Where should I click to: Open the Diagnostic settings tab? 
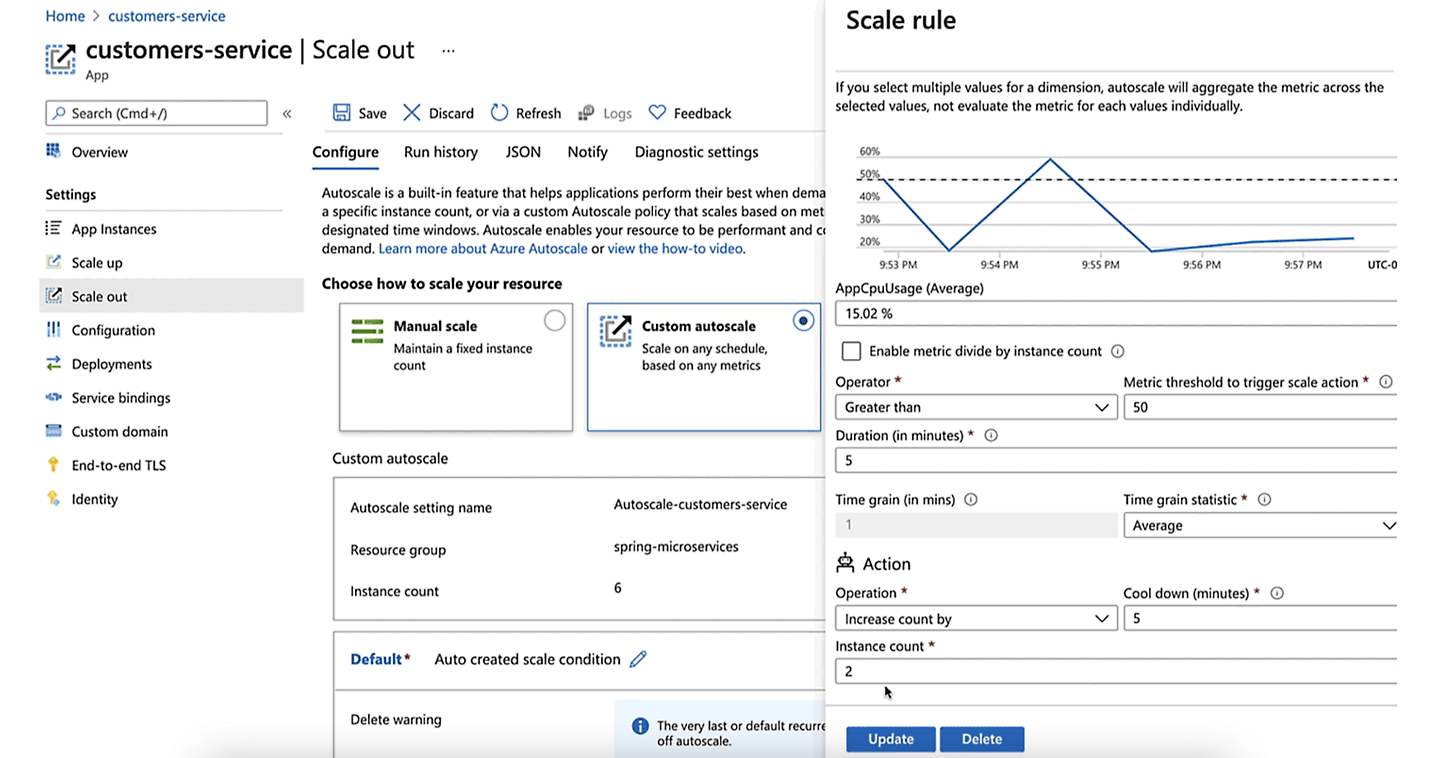pos(696,152)
